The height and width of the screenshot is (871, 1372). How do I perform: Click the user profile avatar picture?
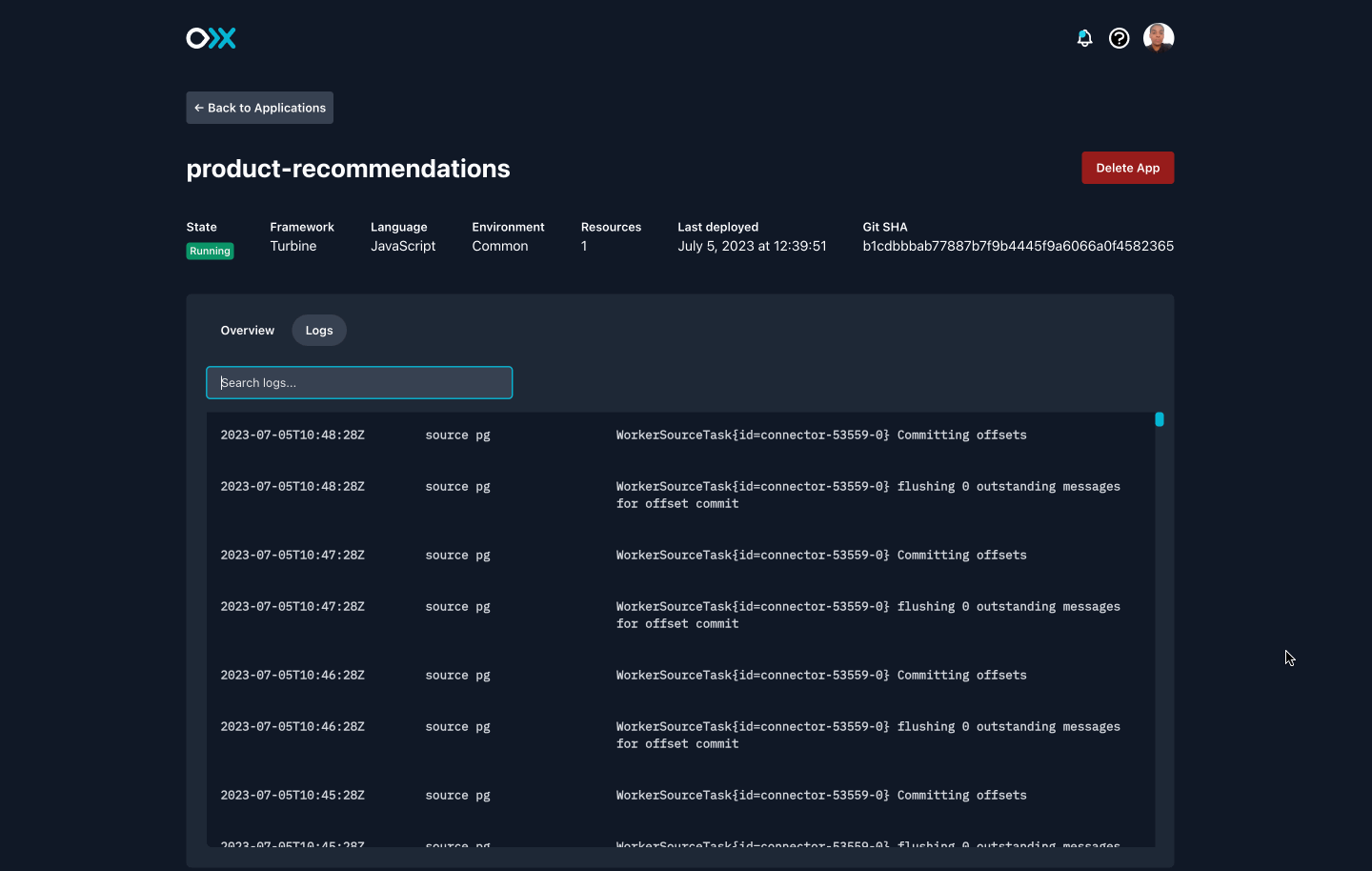pos(1159,37)
